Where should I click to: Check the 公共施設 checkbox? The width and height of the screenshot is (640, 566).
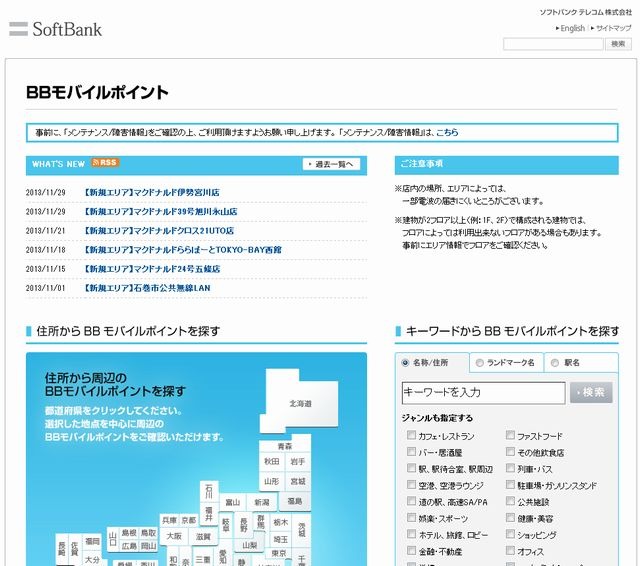[510, 501]
